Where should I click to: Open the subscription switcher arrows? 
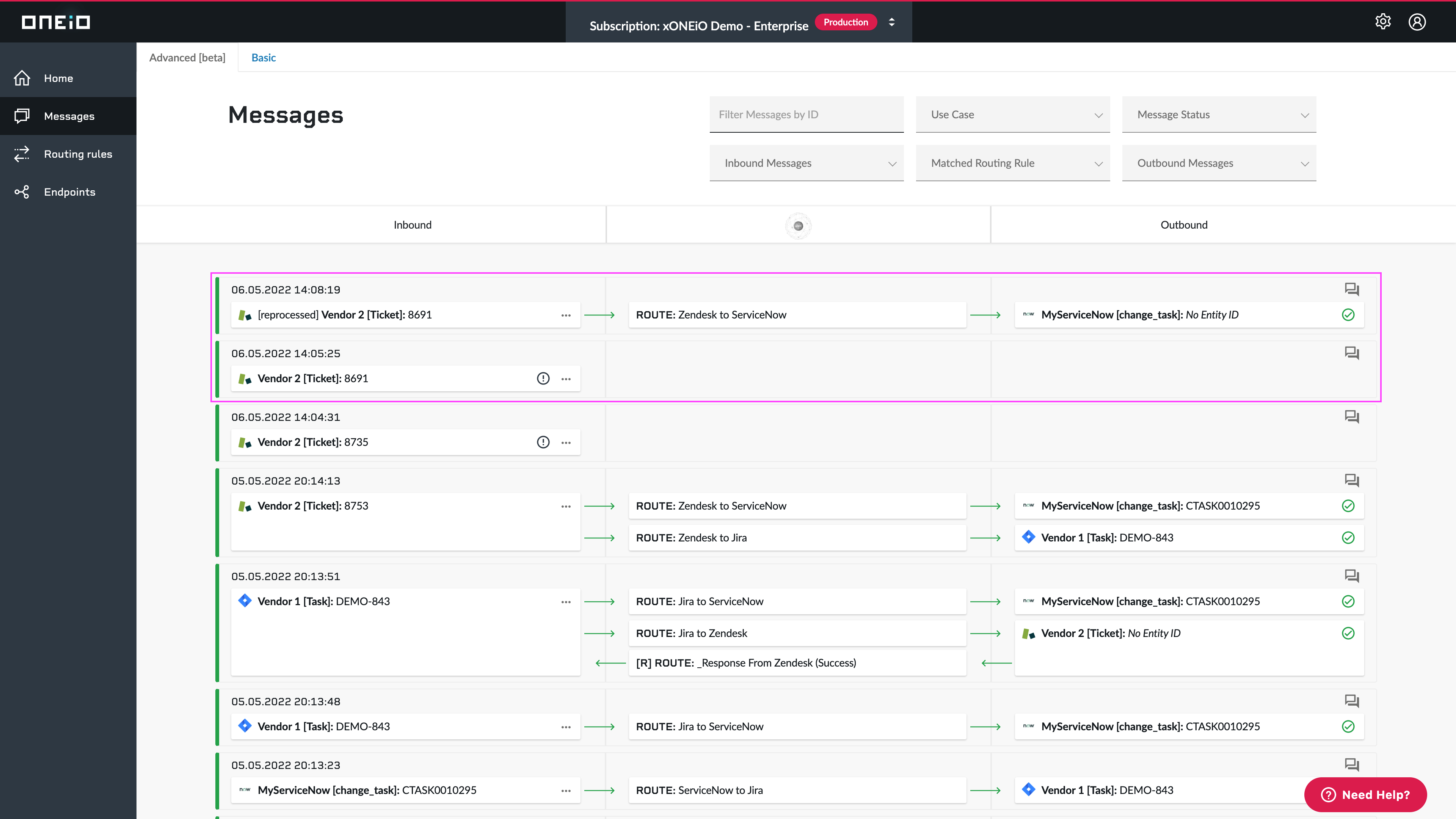(891, 22)
